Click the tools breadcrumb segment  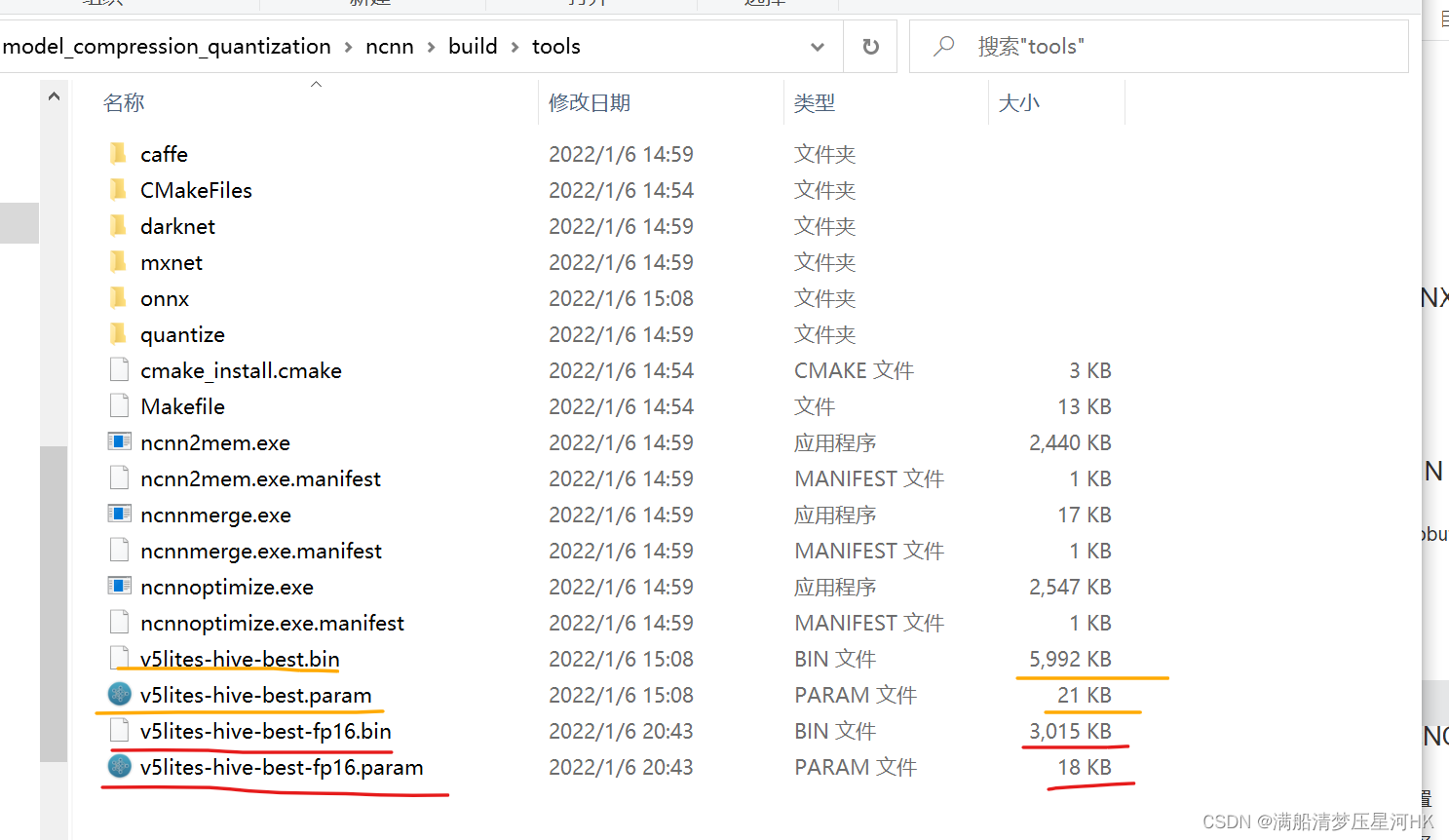click(x=556, y=47)
